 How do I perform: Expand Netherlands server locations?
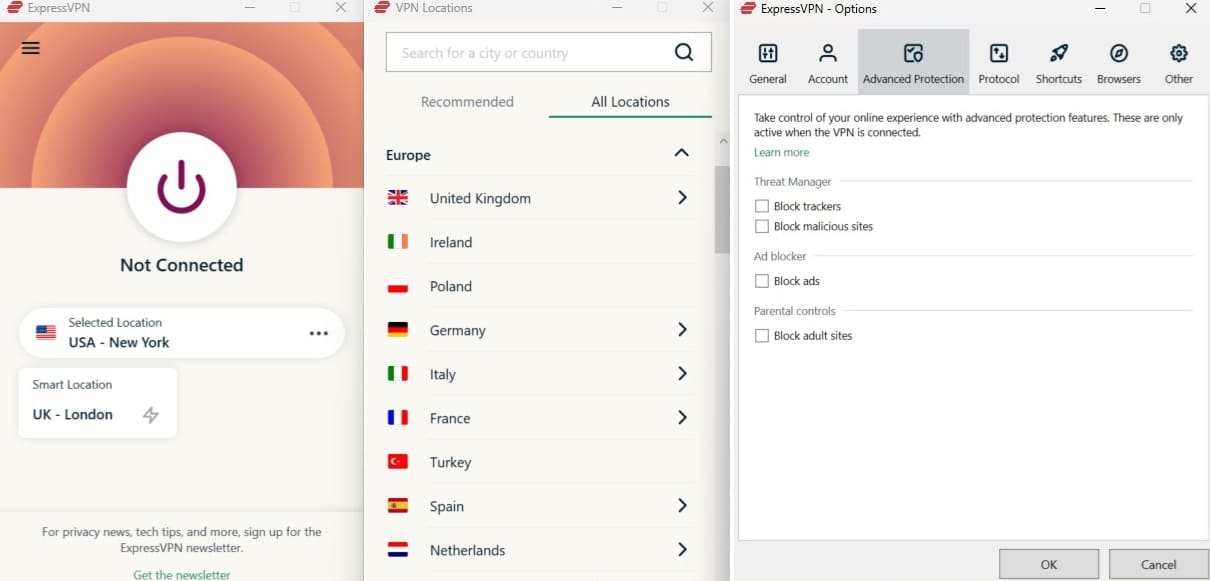pos(682,550)
